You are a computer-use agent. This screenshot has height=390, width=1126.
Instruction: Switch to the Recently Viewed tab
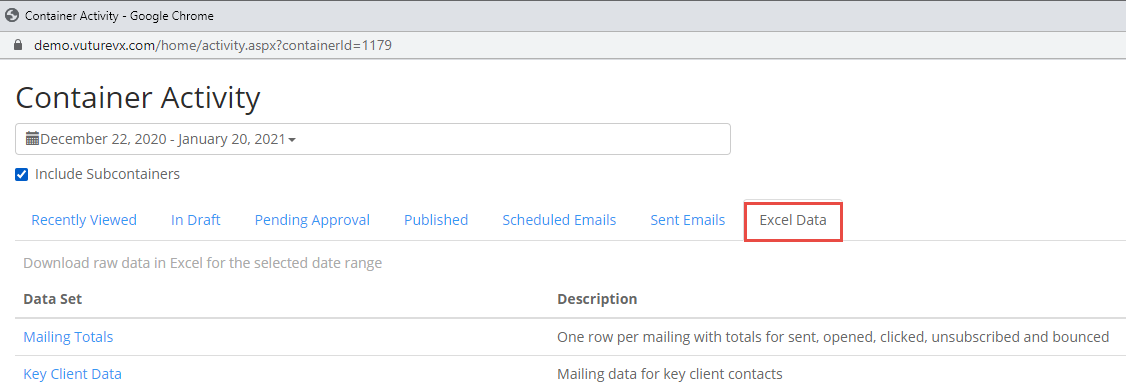click(x=84, y=220)
